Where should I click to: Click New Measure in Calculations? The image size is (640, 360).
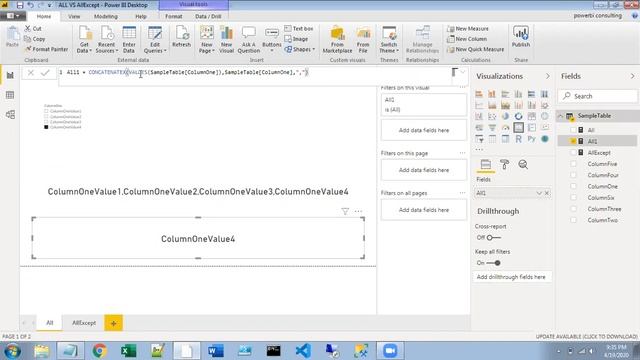coord(468,29)
